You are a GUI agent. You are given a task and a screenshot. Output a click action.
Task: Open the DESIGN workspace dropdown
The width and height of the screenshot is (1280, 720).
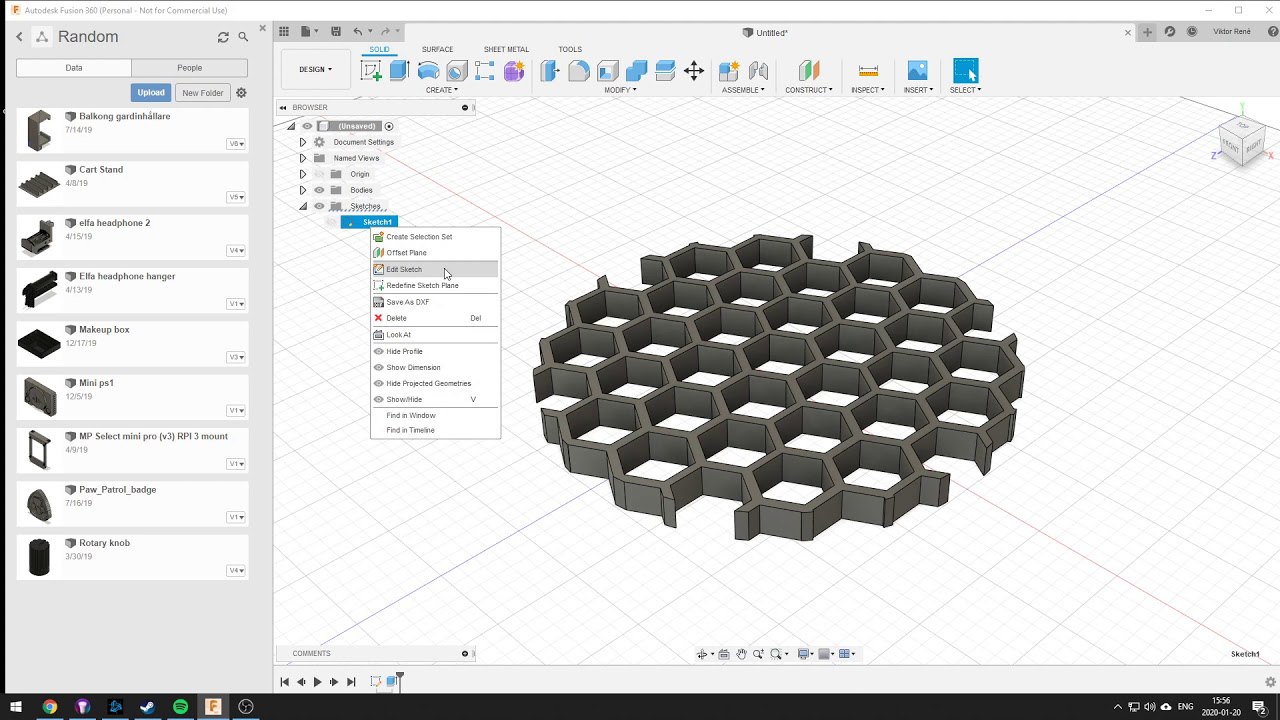coord(315,69)
